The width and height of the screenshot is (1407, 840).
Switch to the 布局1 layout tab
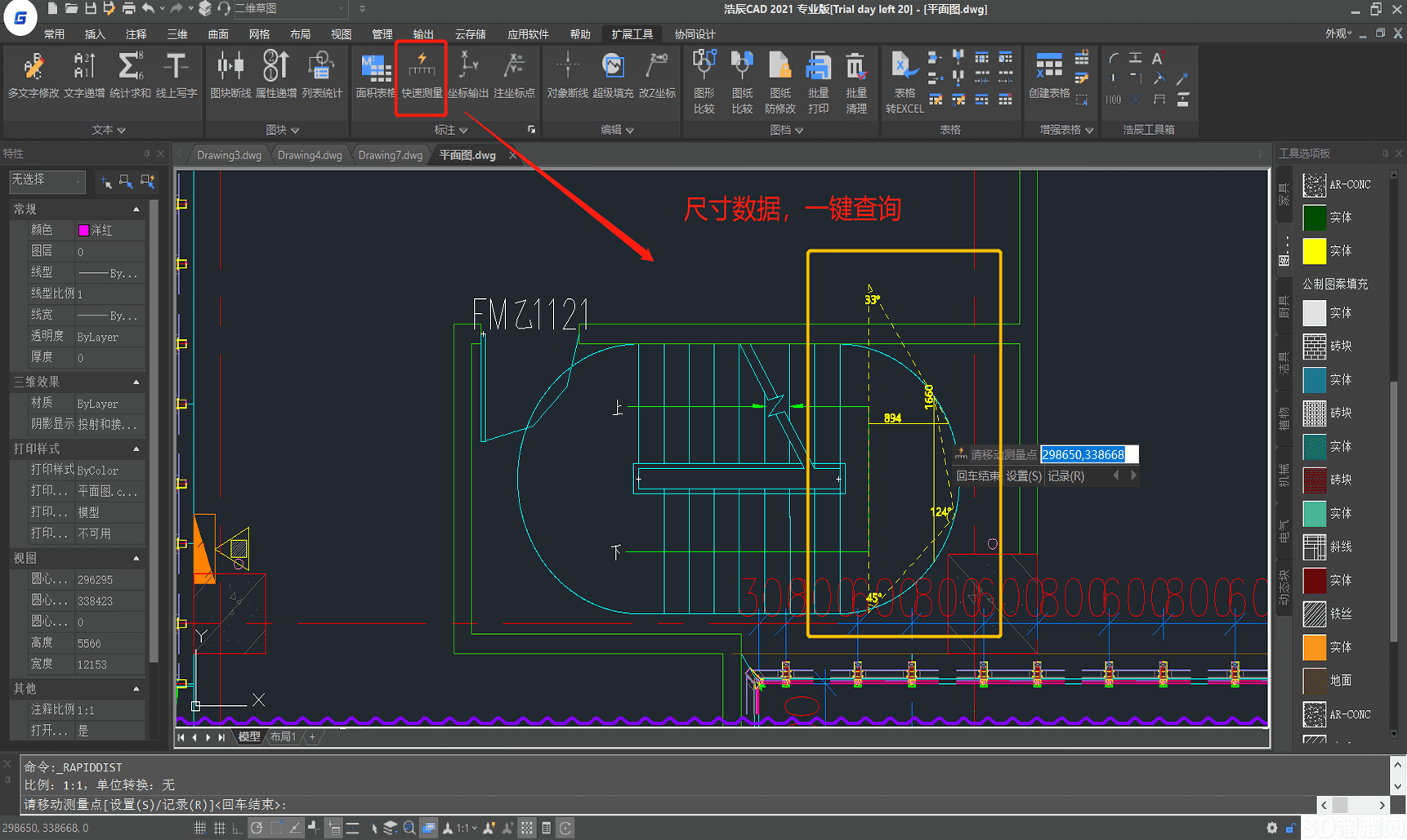[x=283, y=737]
